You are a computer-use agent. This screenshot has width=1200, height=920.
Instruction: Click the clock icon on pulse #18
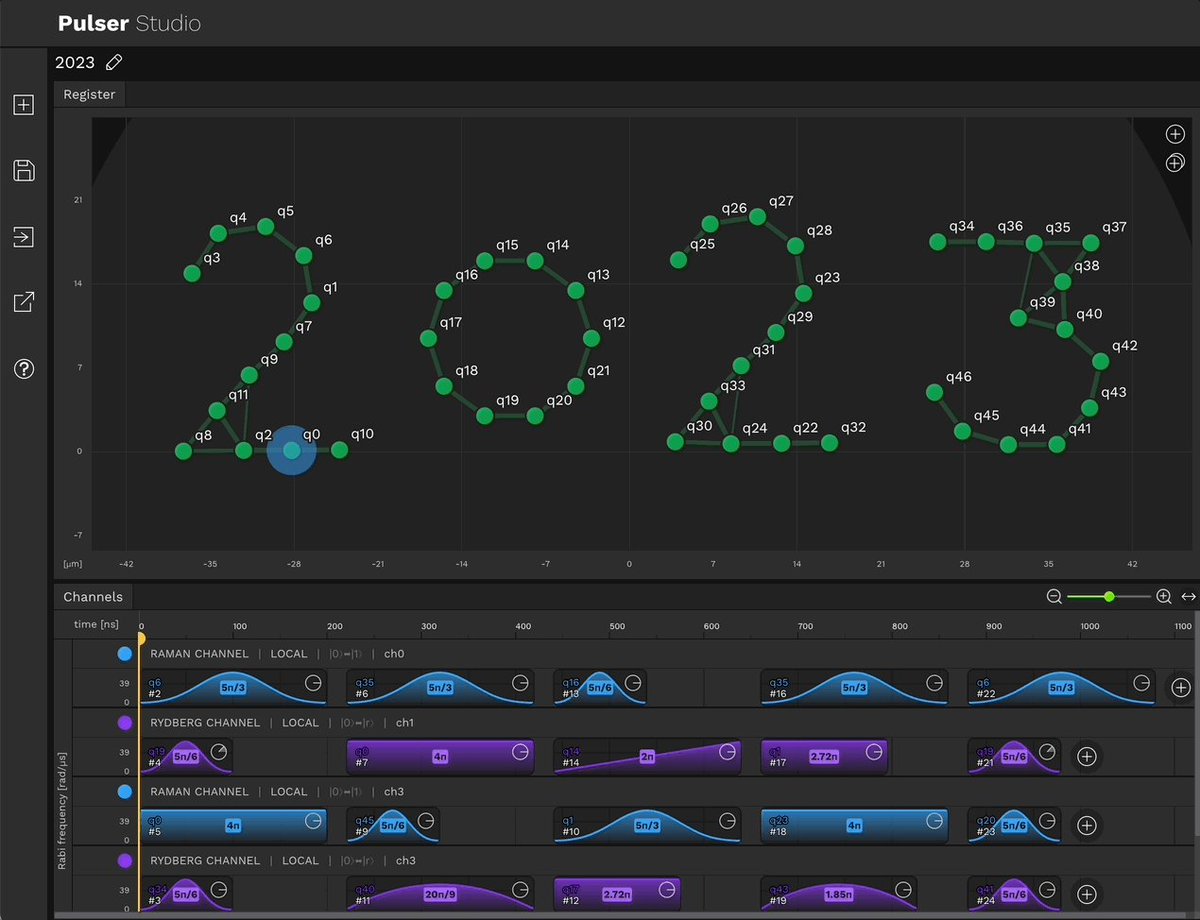coord(934,820)
